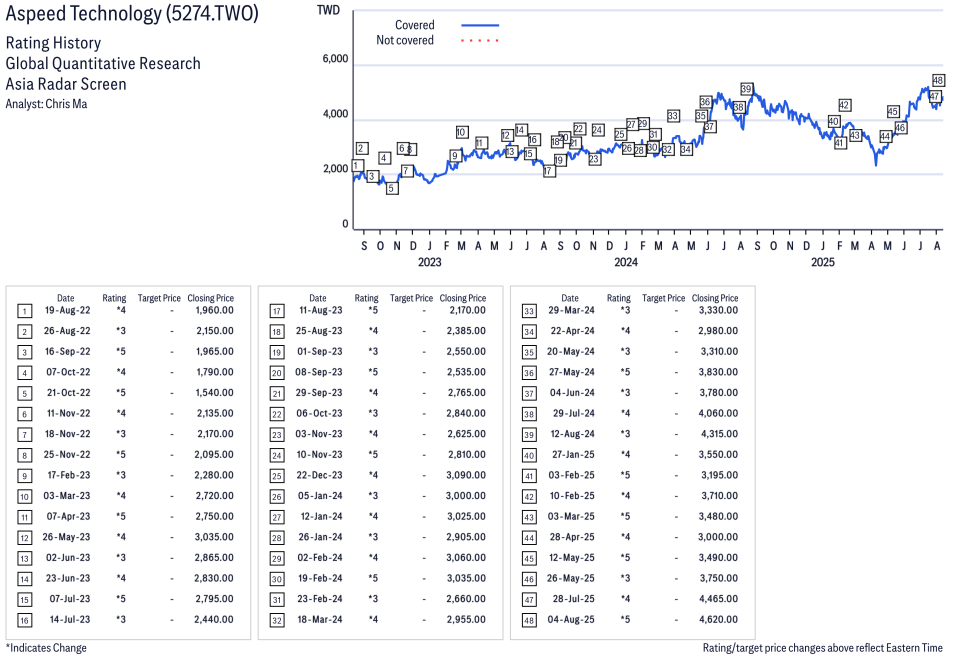Select chart marker 9 on the graph
Screen dimensions: 954x655
[454, 156]
